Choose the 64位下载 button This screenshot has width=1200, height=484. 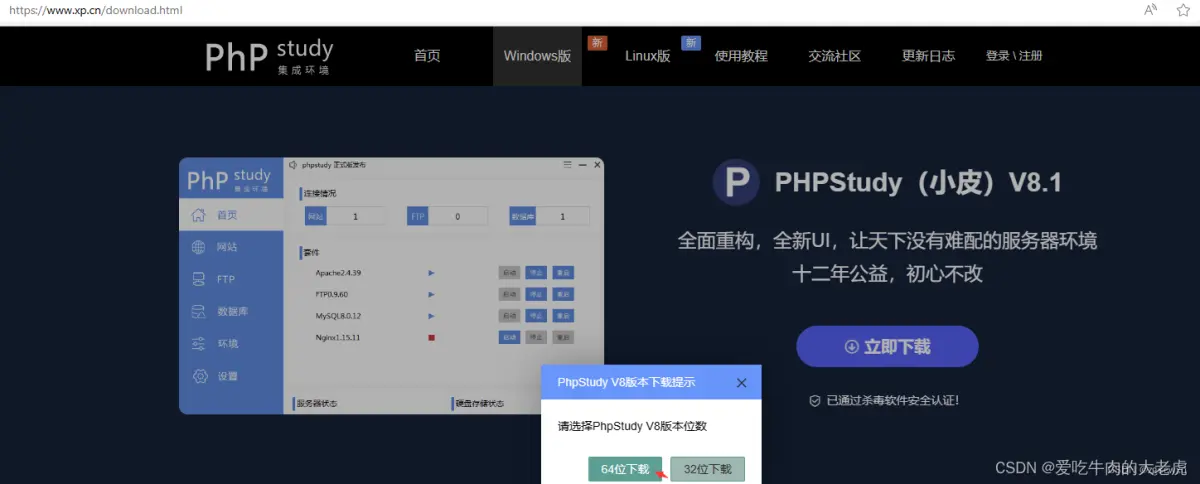coord(625,469)
